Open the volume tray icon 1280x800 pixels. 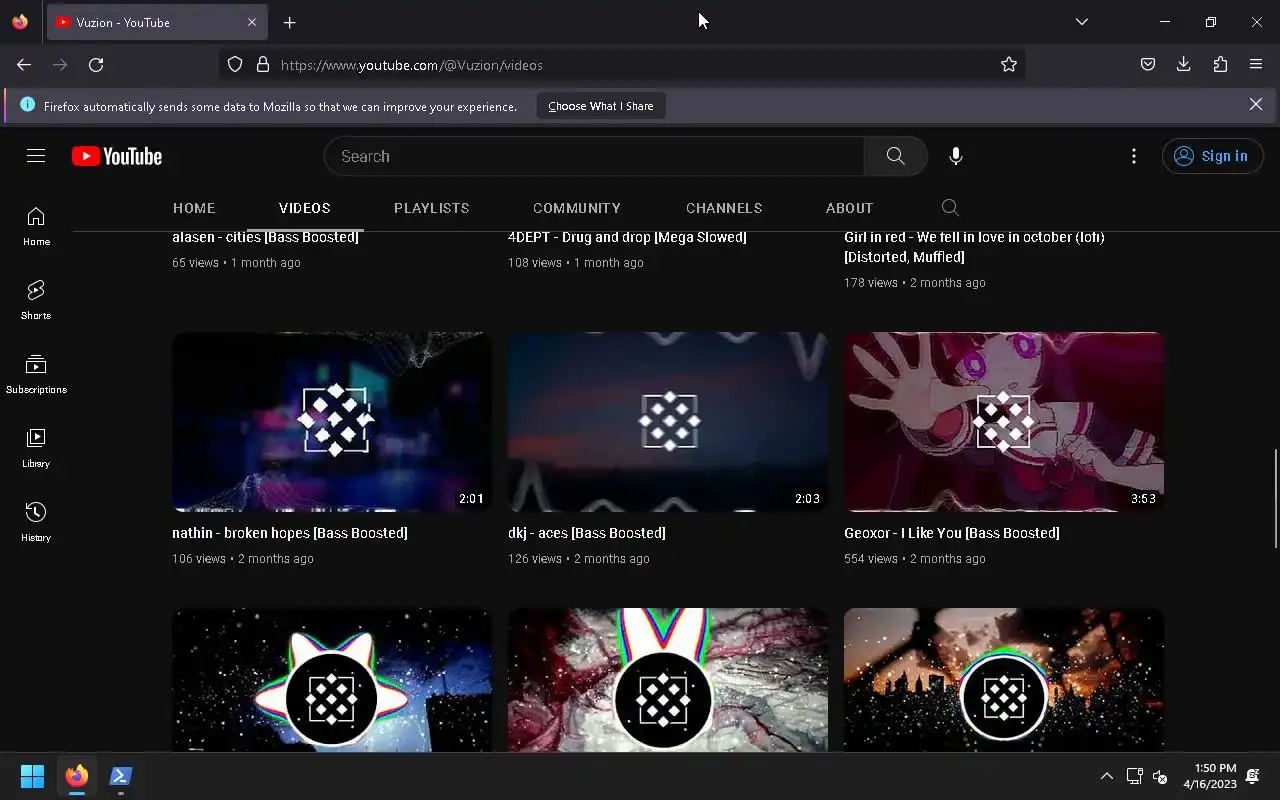tap(1160, 776)
